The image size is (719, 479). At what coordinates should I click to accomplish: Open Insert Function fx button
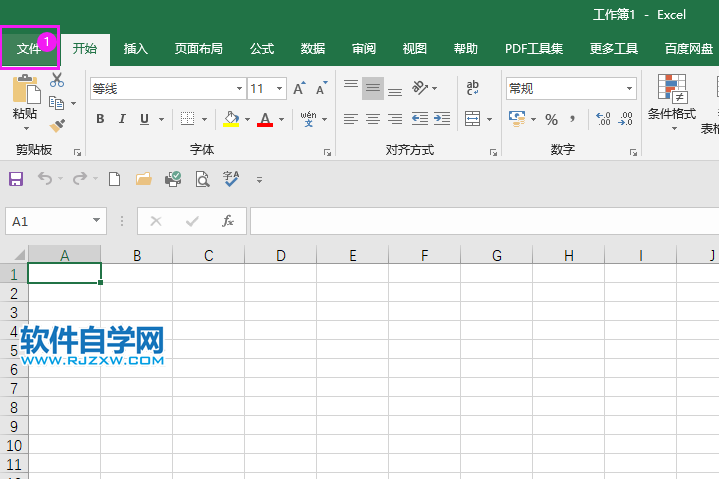(x=227, y=221)
